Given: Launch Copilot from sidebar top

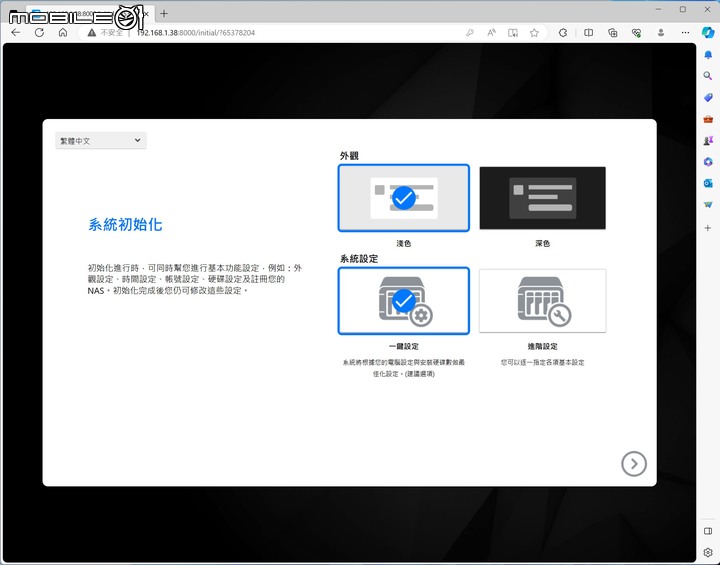Looking at the screenshot, I should 708,33.
